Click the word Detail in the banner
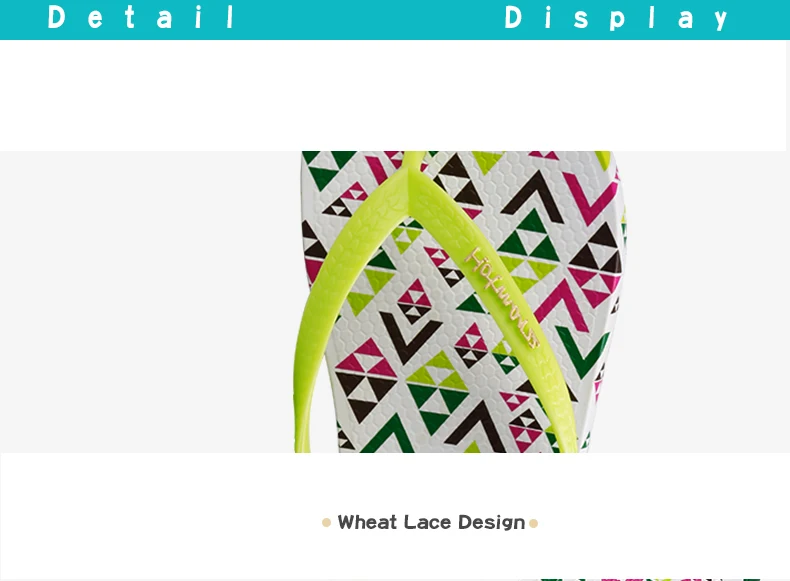Screen dimensions: 790x581 click(141, 17)
